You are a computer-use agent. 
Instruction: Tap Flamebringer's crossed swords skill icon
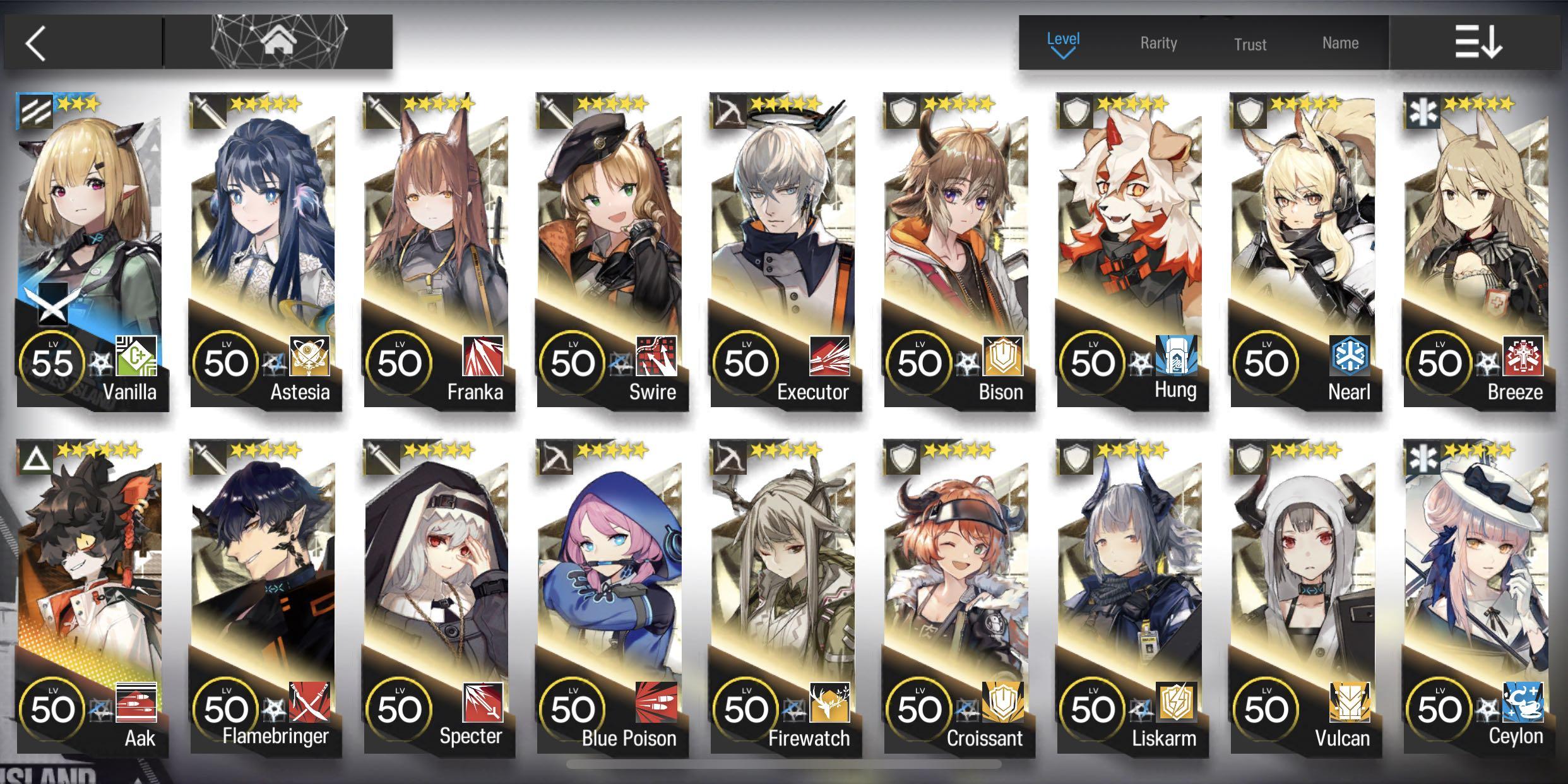point(309,702)
